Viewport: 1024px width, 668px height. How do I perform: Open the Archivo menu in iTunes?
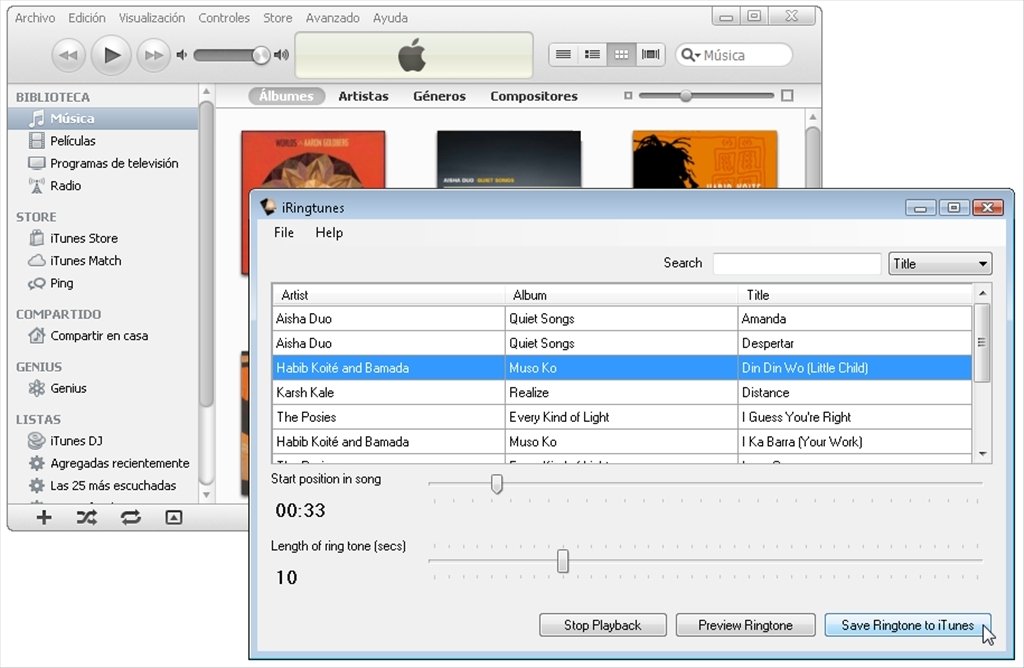point(35,18)
